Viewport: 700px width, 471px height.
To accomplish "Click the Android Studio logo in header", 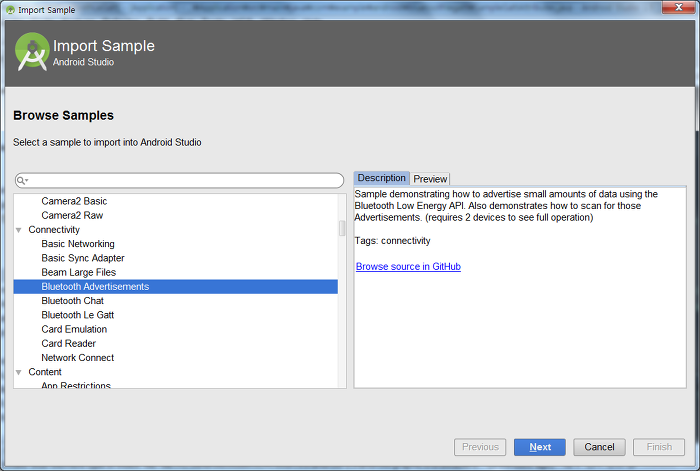I will 32,52.
